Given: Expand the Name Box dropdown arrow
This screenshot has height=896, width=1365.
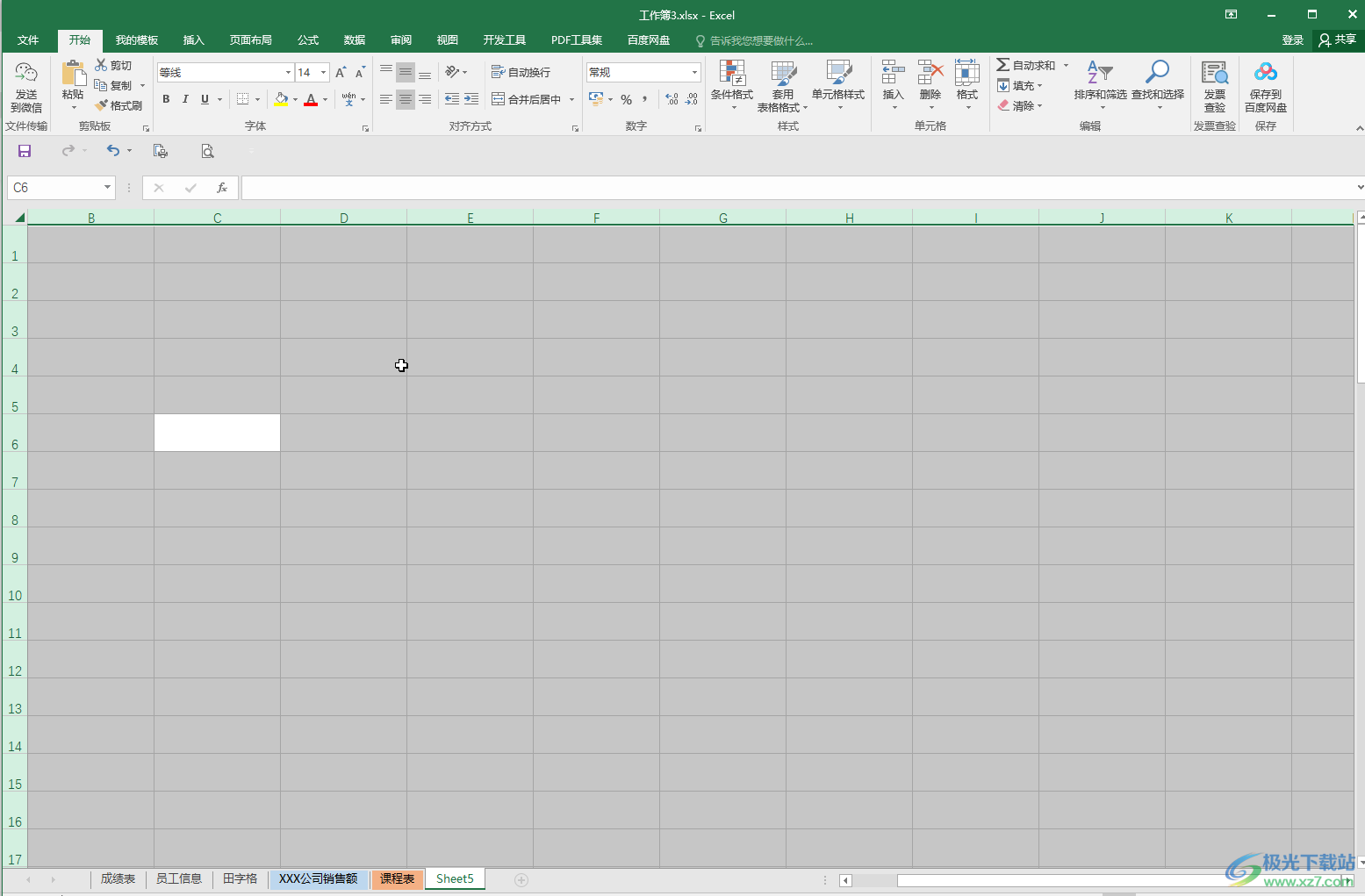Looking at the screenshot, I should click(107, 187).
